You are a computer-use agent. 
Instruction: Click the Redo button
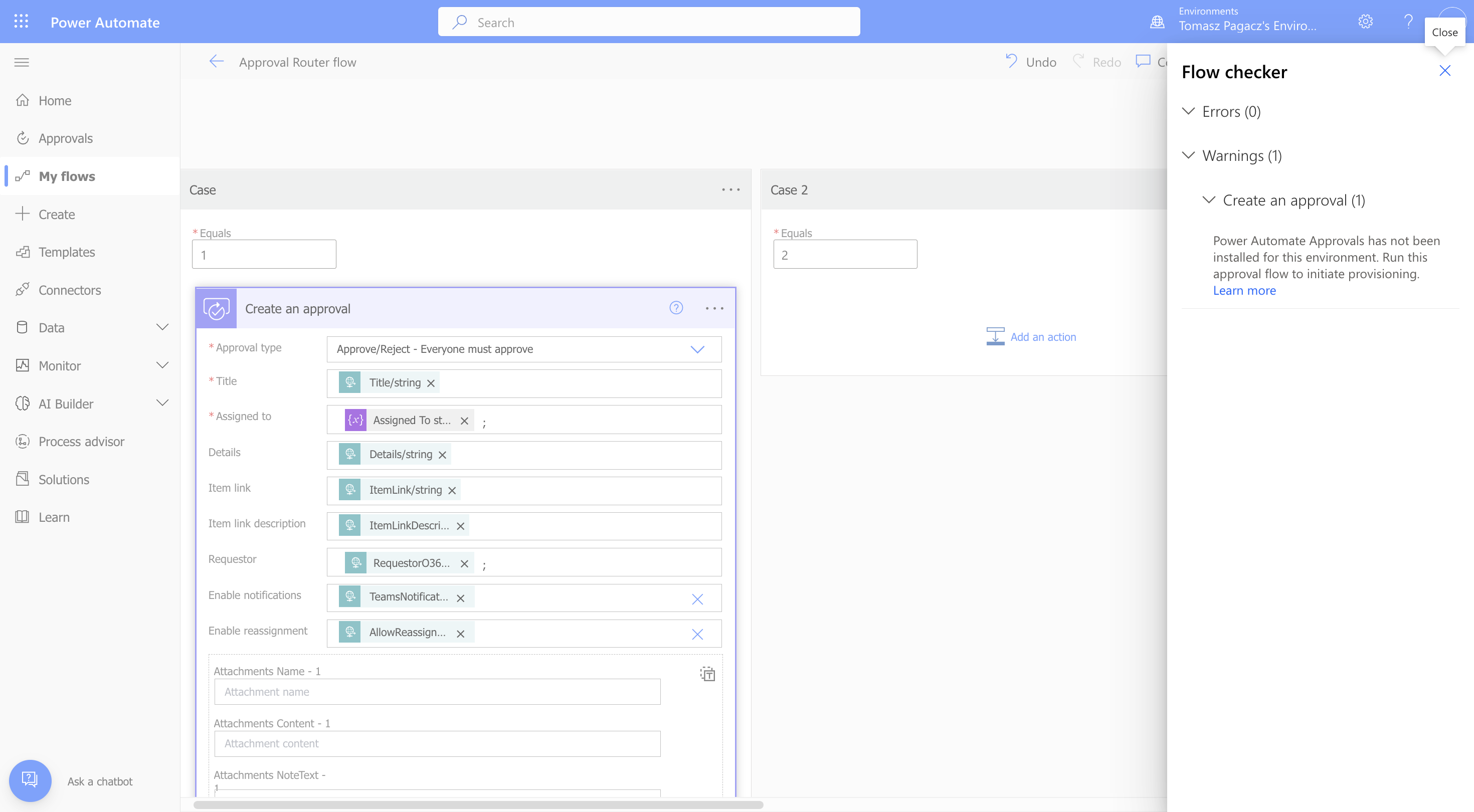1096,62
